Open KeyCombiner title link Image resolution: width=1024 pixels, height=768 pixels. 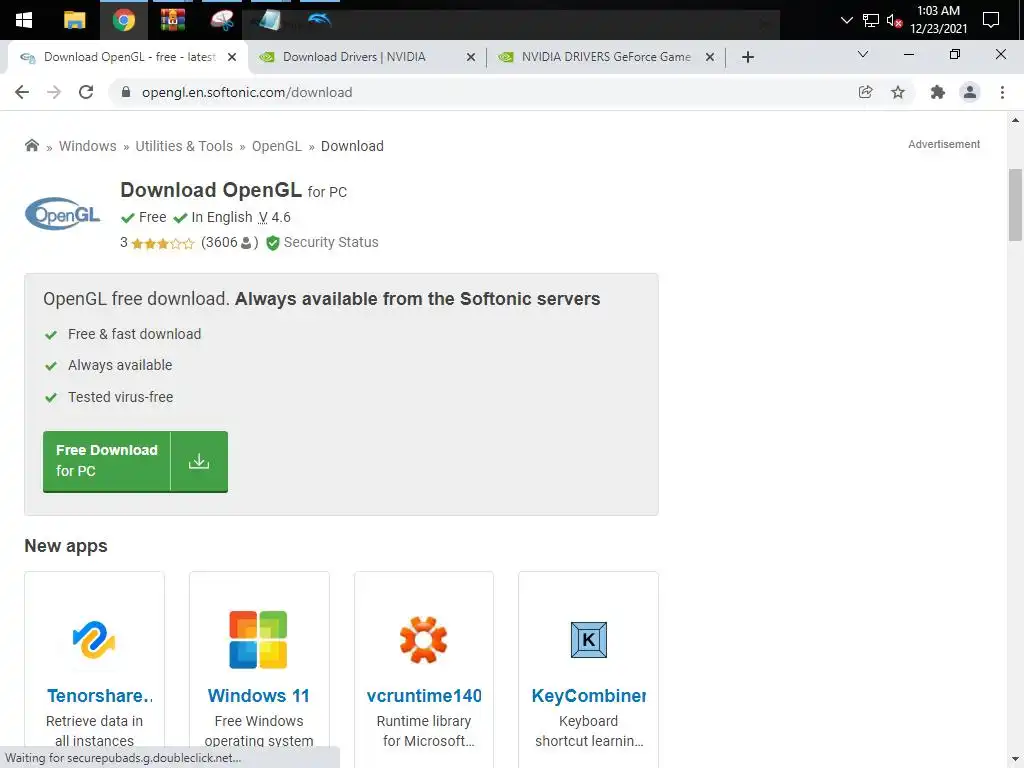(x=589, y=696)
